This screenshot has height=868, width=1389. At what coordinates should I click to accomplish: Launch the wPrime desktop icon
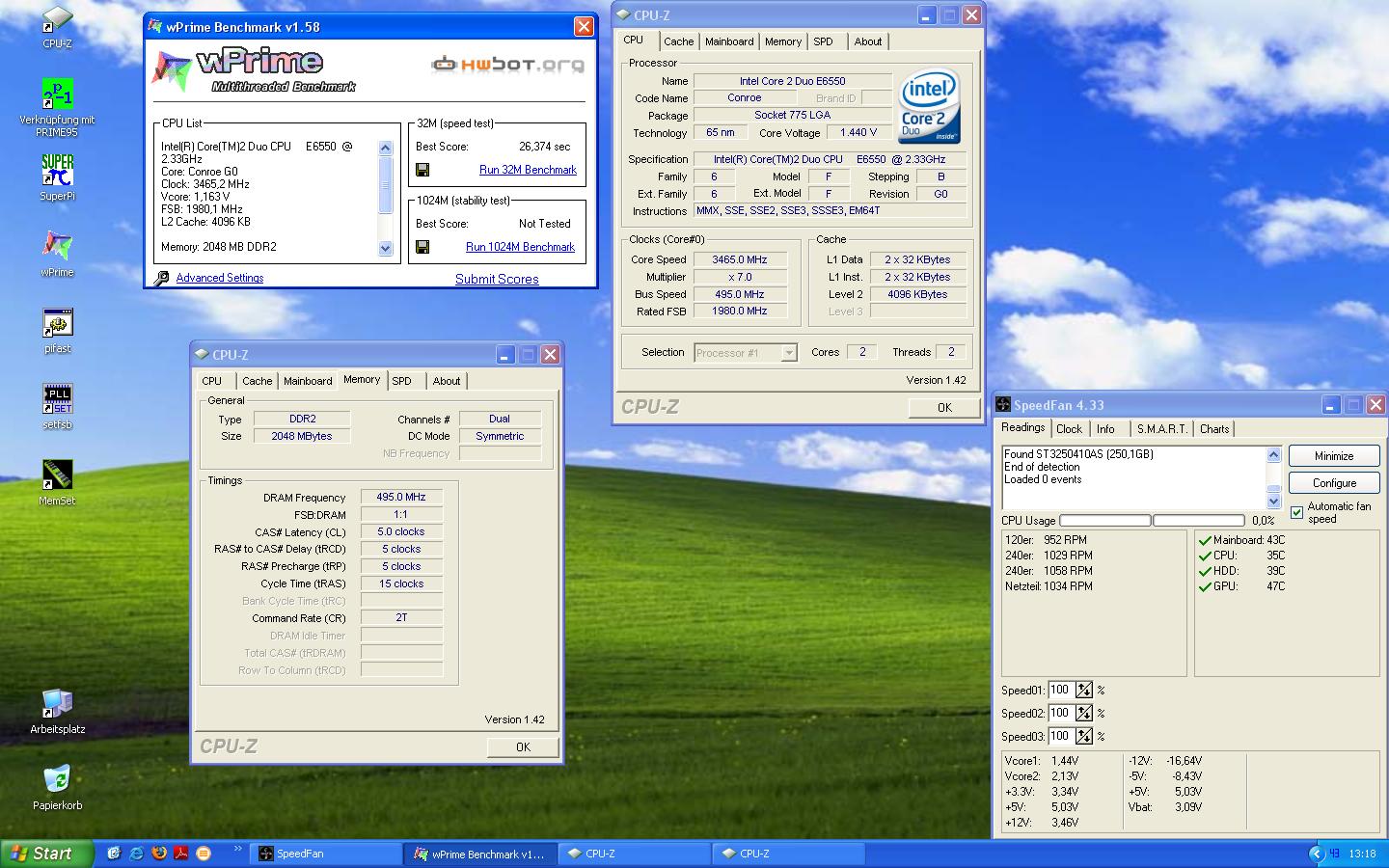(x=57, y=254)
